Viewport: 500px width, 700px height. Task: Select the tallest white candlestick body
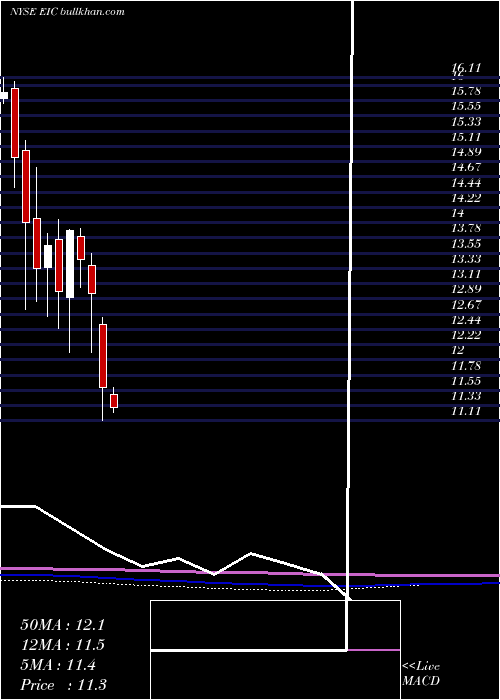[x=70, y=264]
